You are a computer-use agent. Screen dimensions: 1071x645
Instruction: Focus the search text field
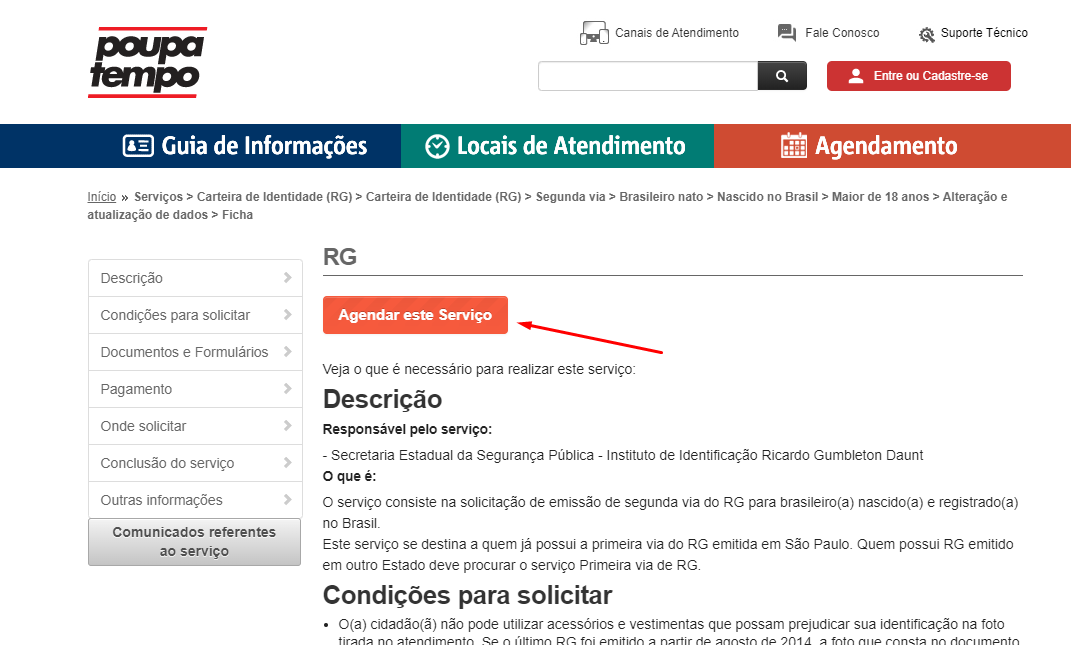click(x=647, y=76)
